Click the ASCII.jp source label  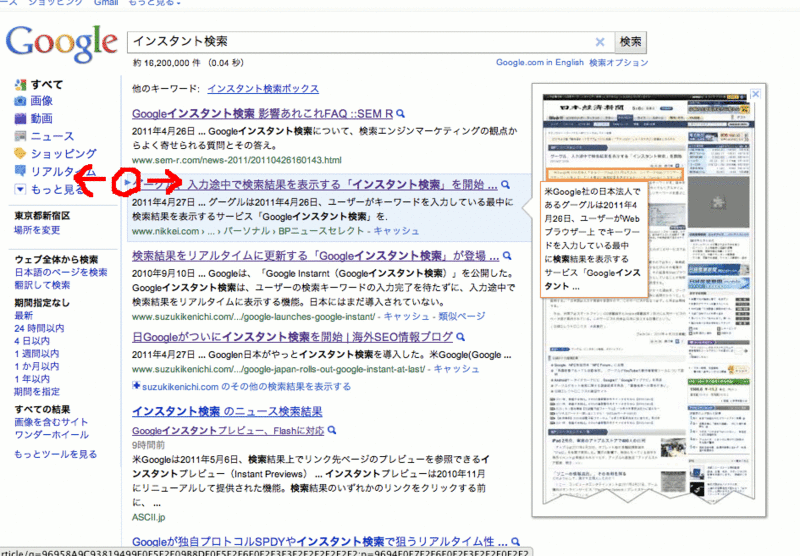pyautogui.click(x=148, y=517)
